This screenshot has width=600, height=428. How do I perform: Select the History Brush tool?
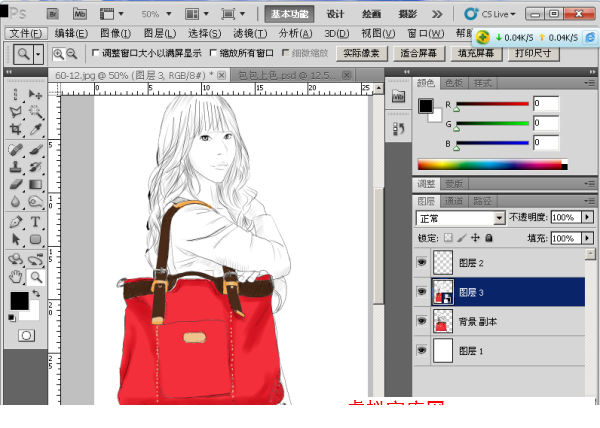tap(35, 167)
